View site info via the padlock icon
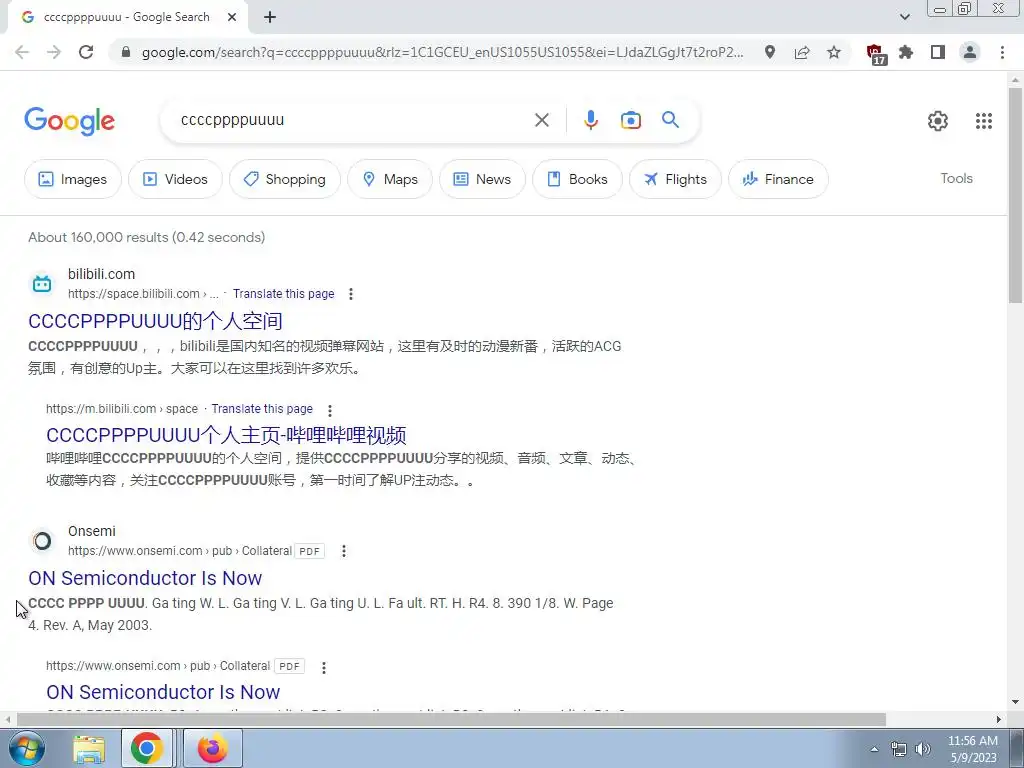 tap(126, 52)
